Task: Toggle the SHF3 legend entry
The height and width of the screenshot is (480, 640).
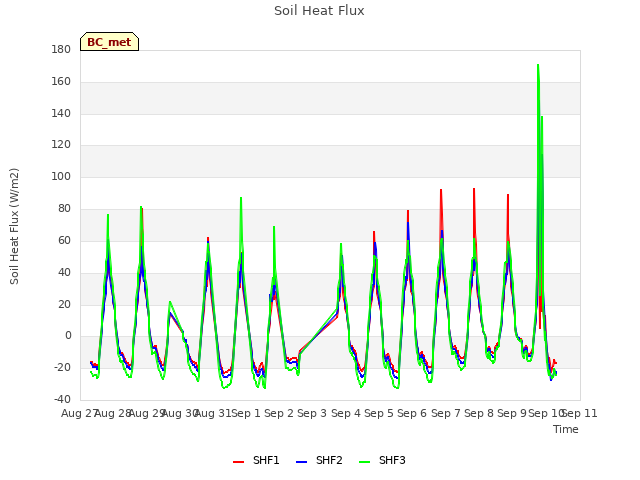Action: [382, 460]
